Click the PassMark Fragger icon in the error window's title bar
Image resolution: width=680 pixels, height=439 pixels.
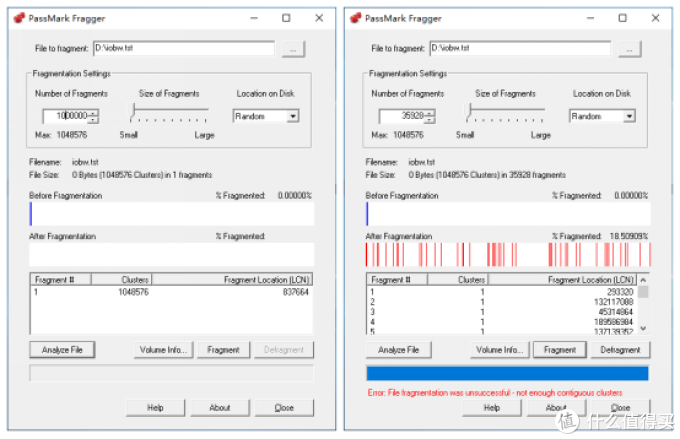[x=356, y=17]
